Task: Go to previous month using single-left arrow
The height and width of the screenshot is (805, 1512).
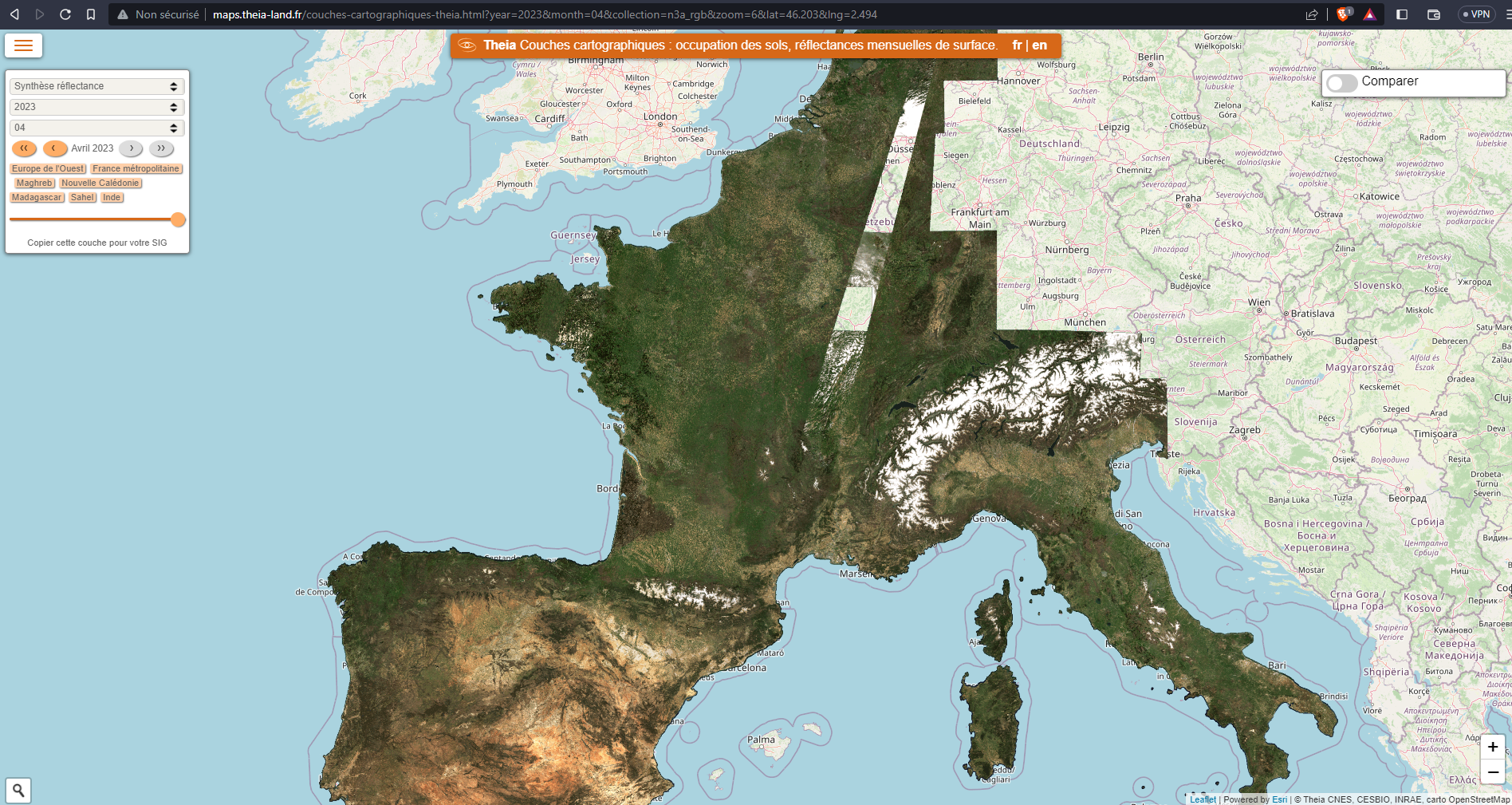Action: pos(54,148)
